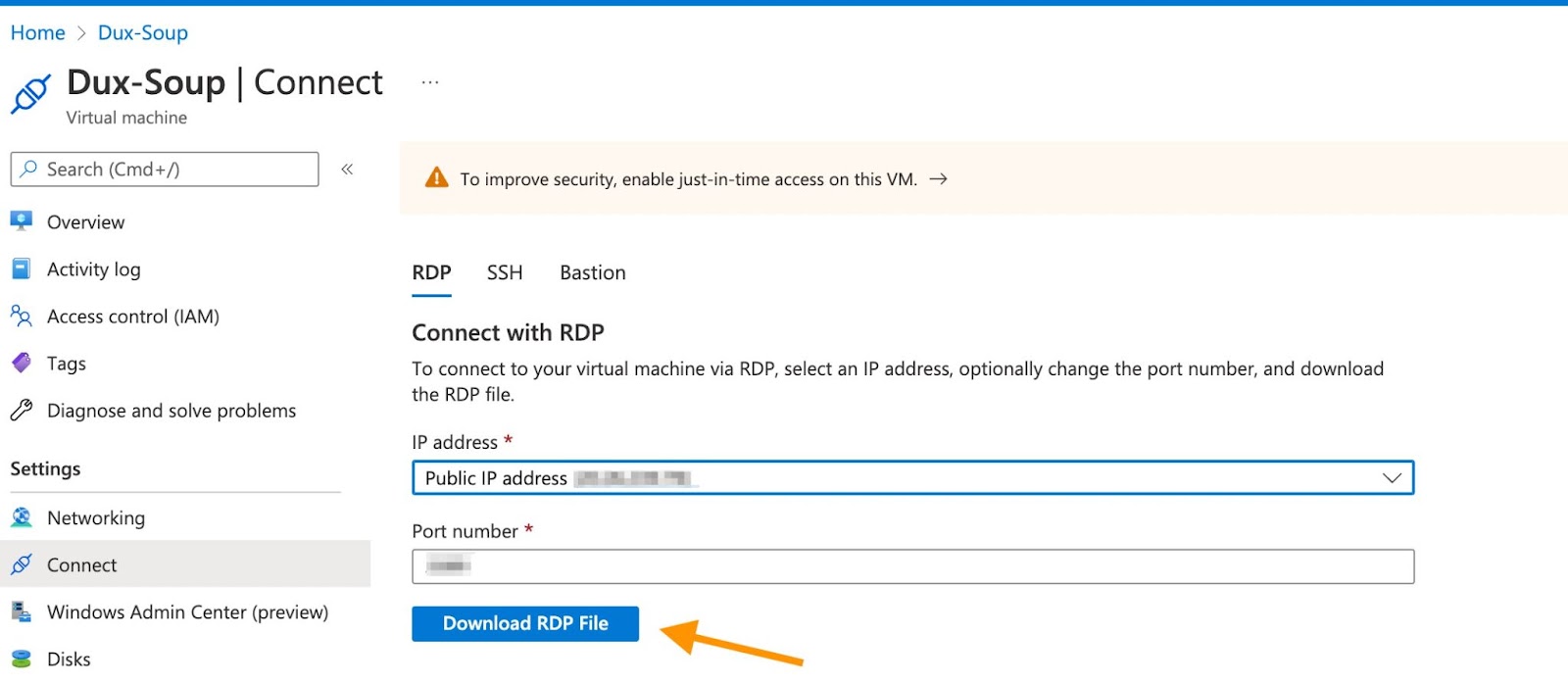Switch to the SSH tab
The height and width of the screenshot is (684, 1568).
coord(505,272)
